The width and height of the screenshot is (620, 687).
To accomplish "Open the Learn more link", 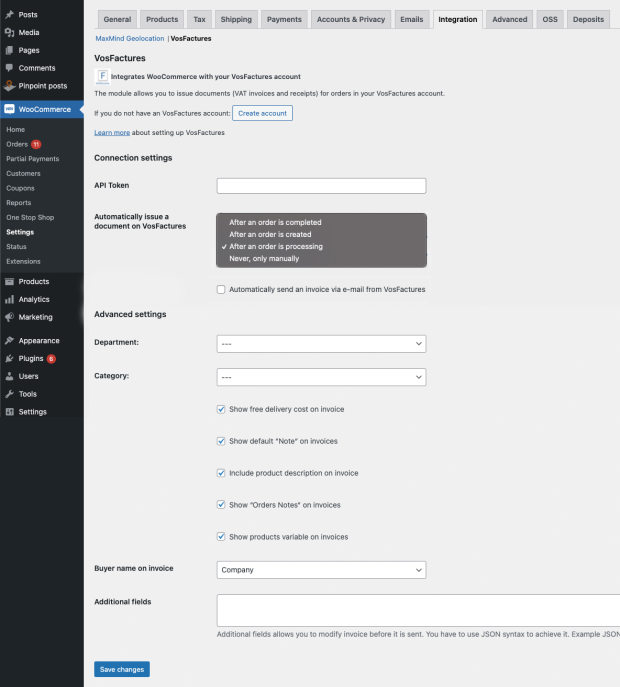I will click(112, 133).
